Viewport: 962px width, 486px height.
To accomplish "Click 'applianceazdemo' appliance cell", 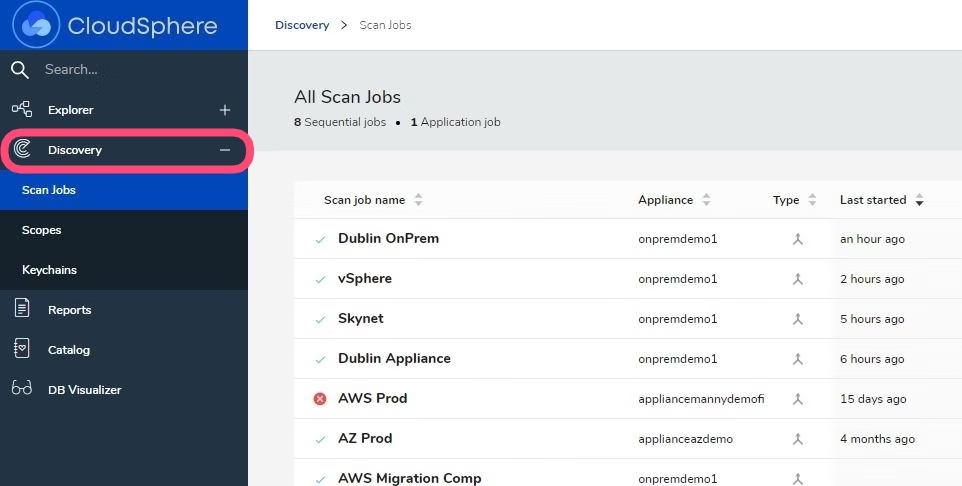I will point(685,439).
